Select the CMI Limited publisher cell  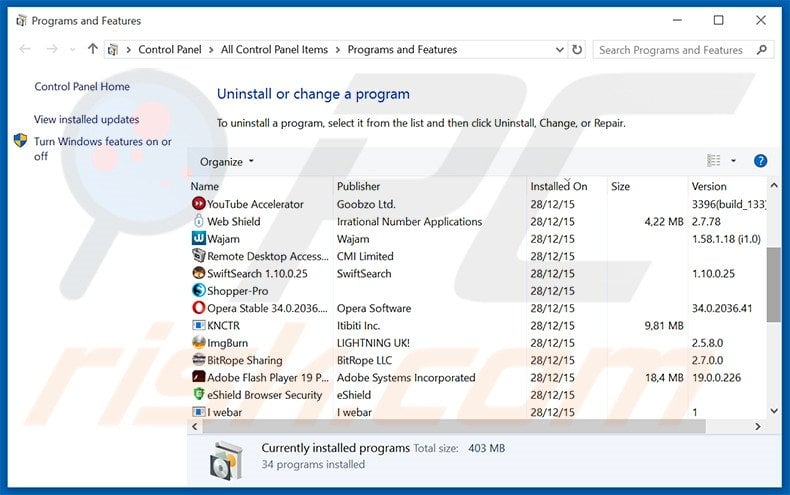pyautogui.click(x=365, y=256)
